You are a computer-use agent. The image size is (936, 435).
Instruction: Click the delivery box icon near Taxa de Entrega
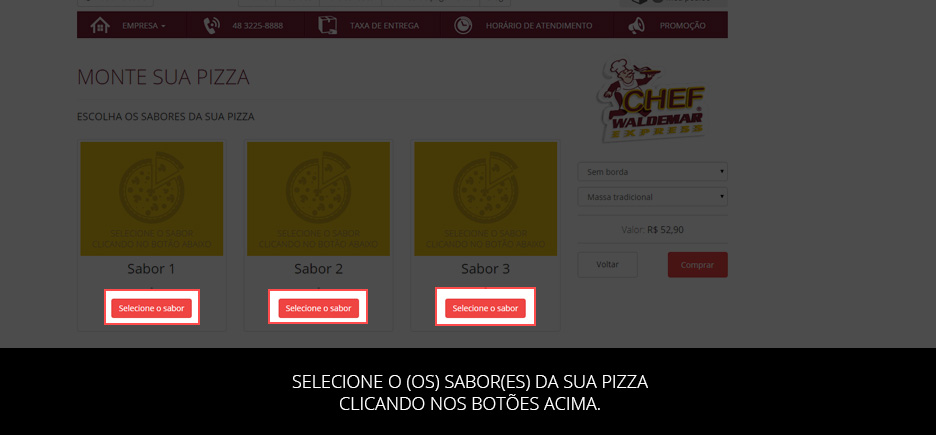click(x=328, y=26)
